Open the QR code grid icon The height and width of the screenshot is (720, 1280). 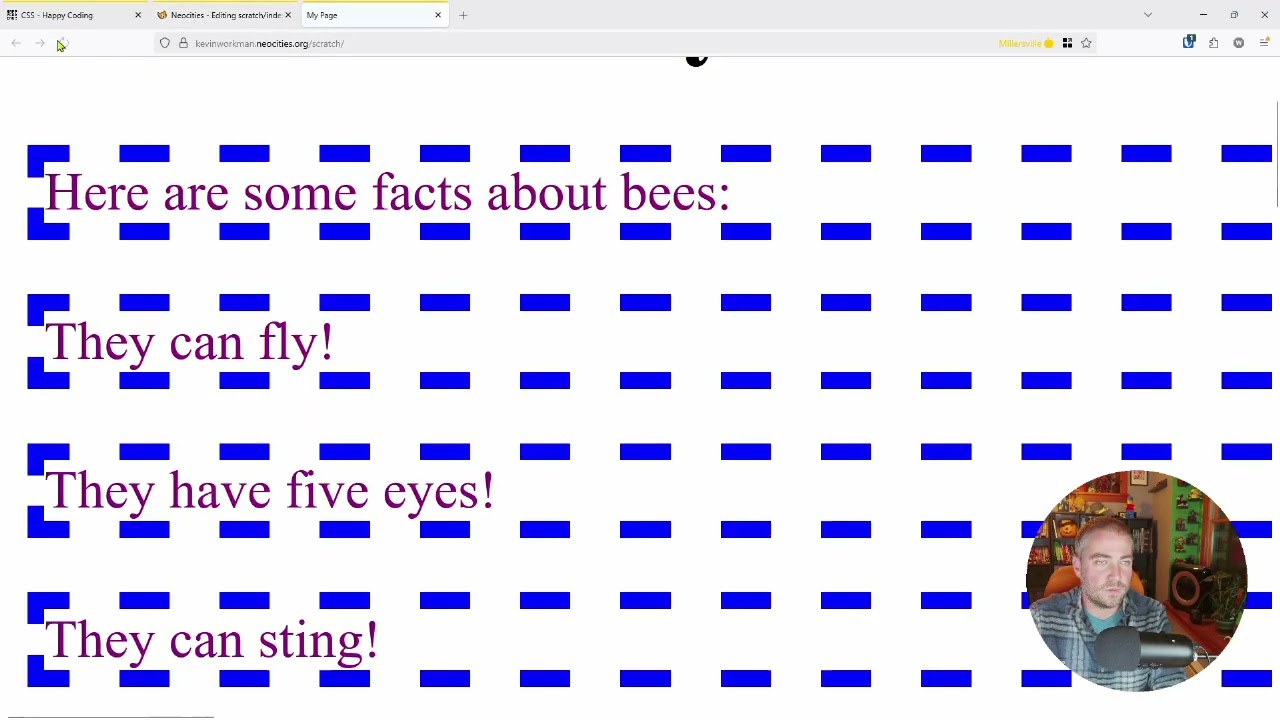(x=1067, y=43)
